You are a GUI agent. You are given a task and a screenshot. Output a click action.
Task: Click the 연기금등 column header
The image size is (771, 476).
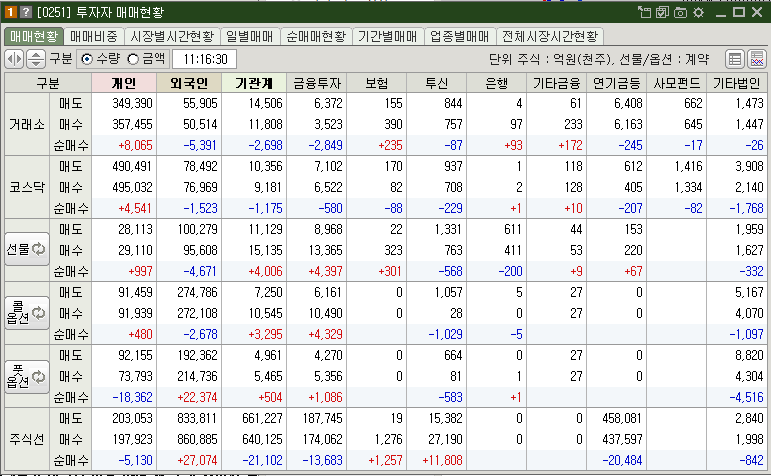(617, 83)
